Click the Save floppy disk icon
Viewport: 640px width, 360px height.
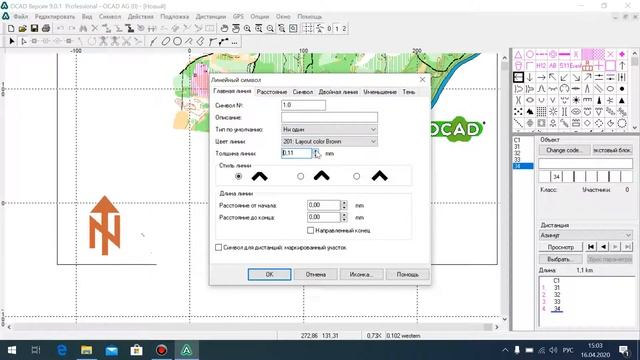pos(34,28)
